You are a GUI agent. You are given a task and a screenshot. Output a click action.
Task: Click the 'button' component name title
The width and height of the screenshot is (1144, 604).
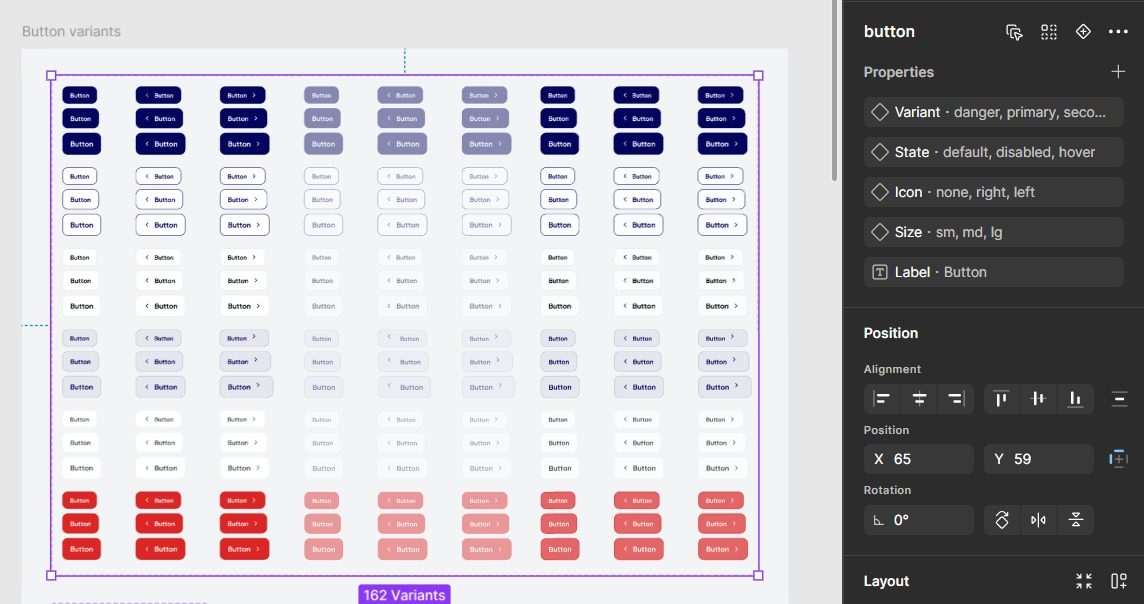coord(889,31)
